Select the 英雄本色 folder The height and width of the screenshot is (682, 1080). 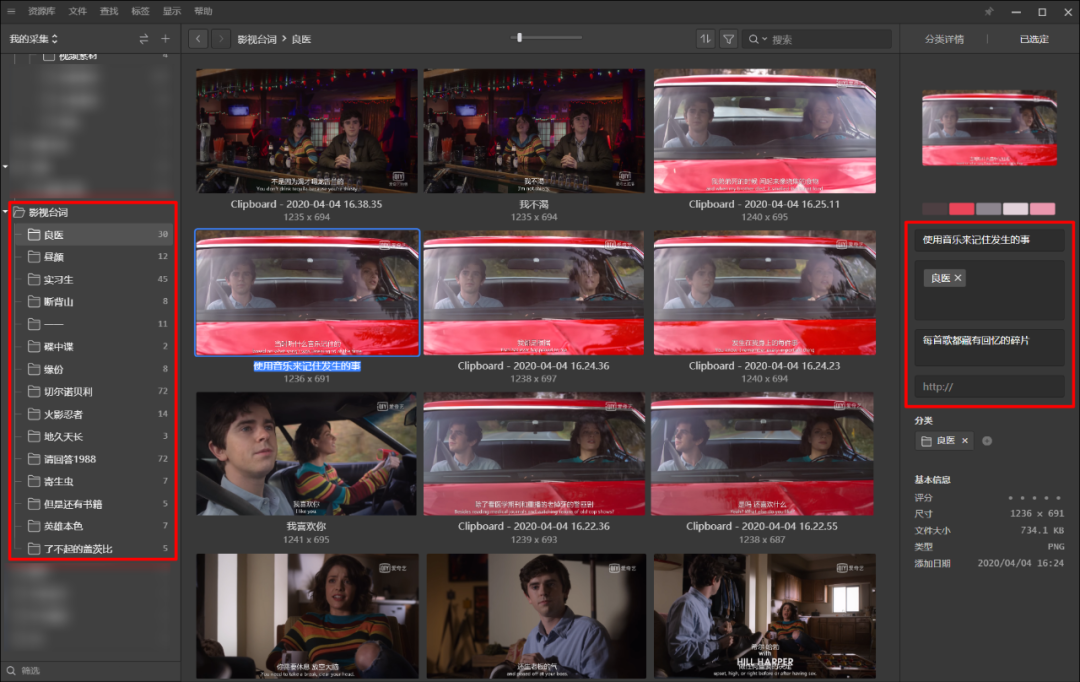92,526
